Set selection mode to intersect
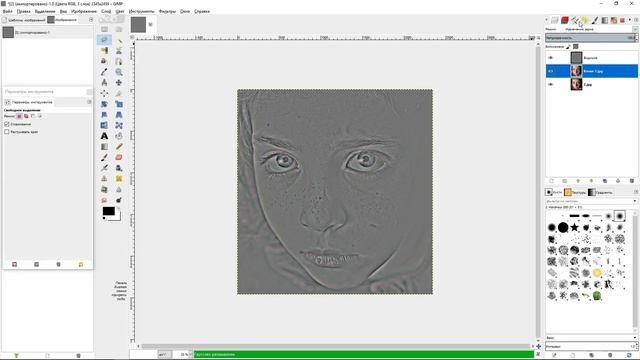 pos(40,116)
